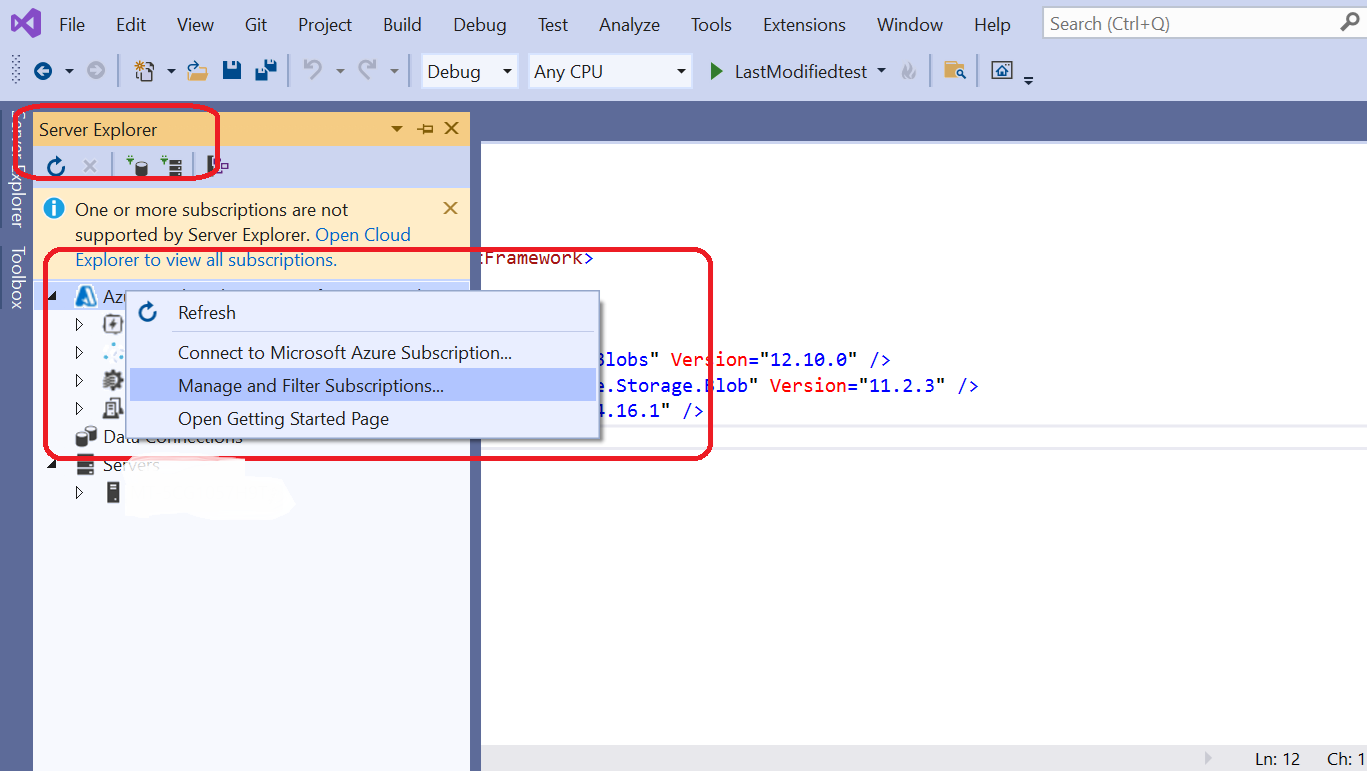Open the LastModifiedtest start target dropdown arrow
This screenshot has height=771, width=1367.
(x=881, y=71)
